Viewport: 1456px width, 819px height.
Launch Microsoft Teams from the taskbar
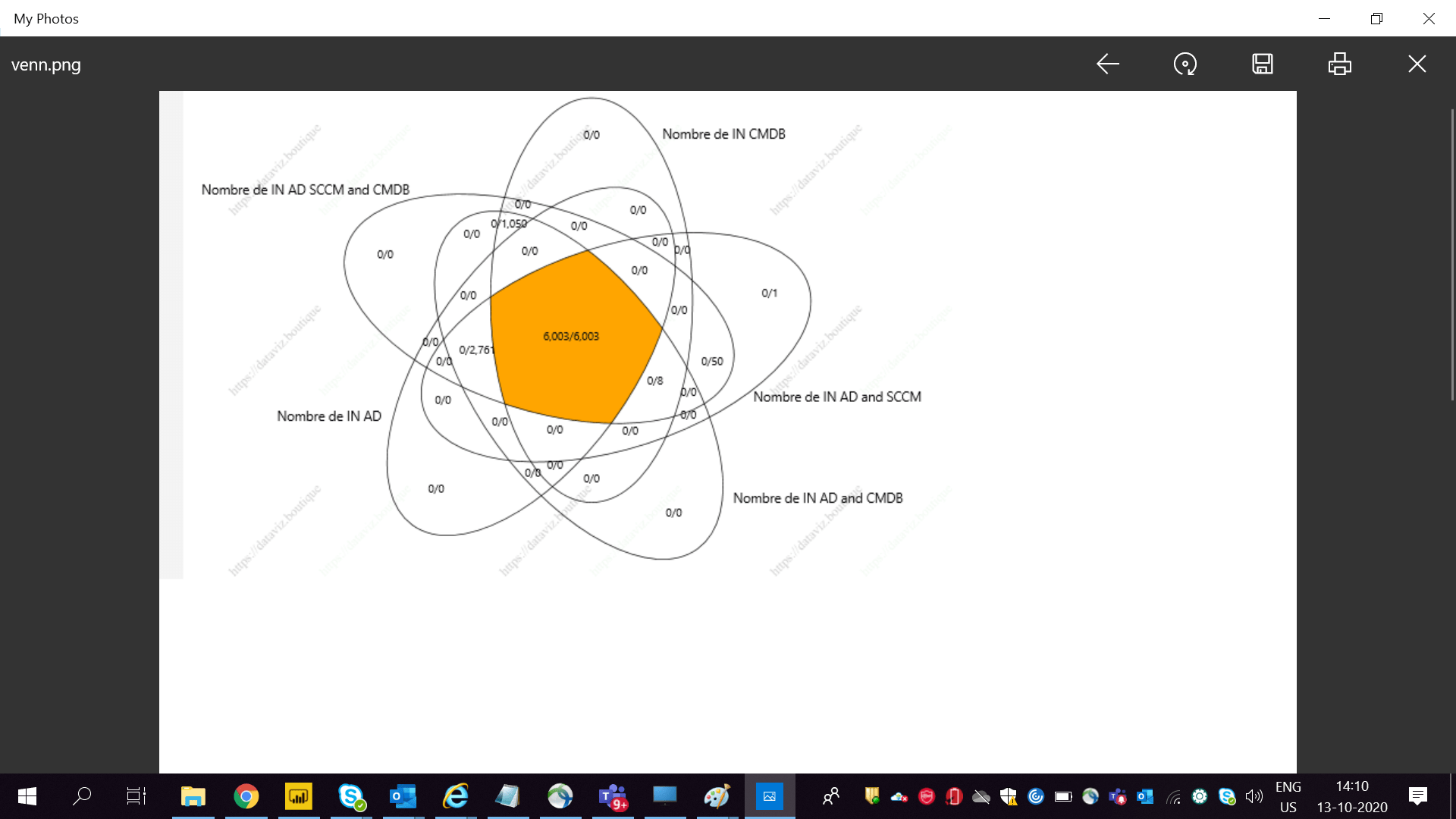click(x=613, y=796)
